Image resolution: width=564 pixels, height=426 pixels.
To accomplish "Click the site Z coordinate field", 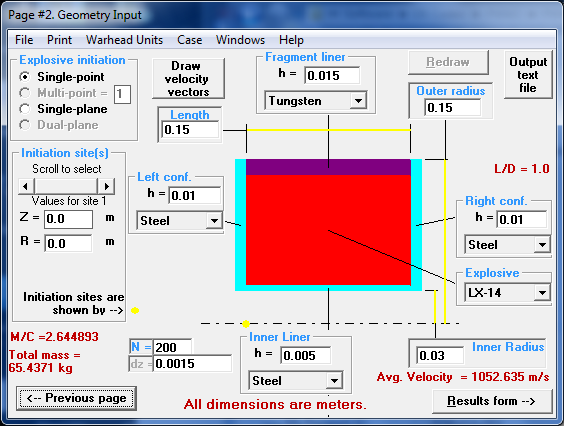I will click(68, 219).
